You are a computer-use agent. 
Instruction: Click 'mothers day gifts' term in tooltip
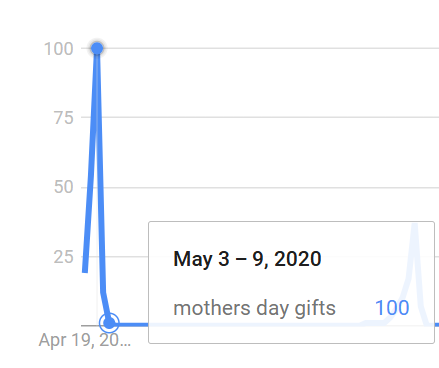point(254,308)
